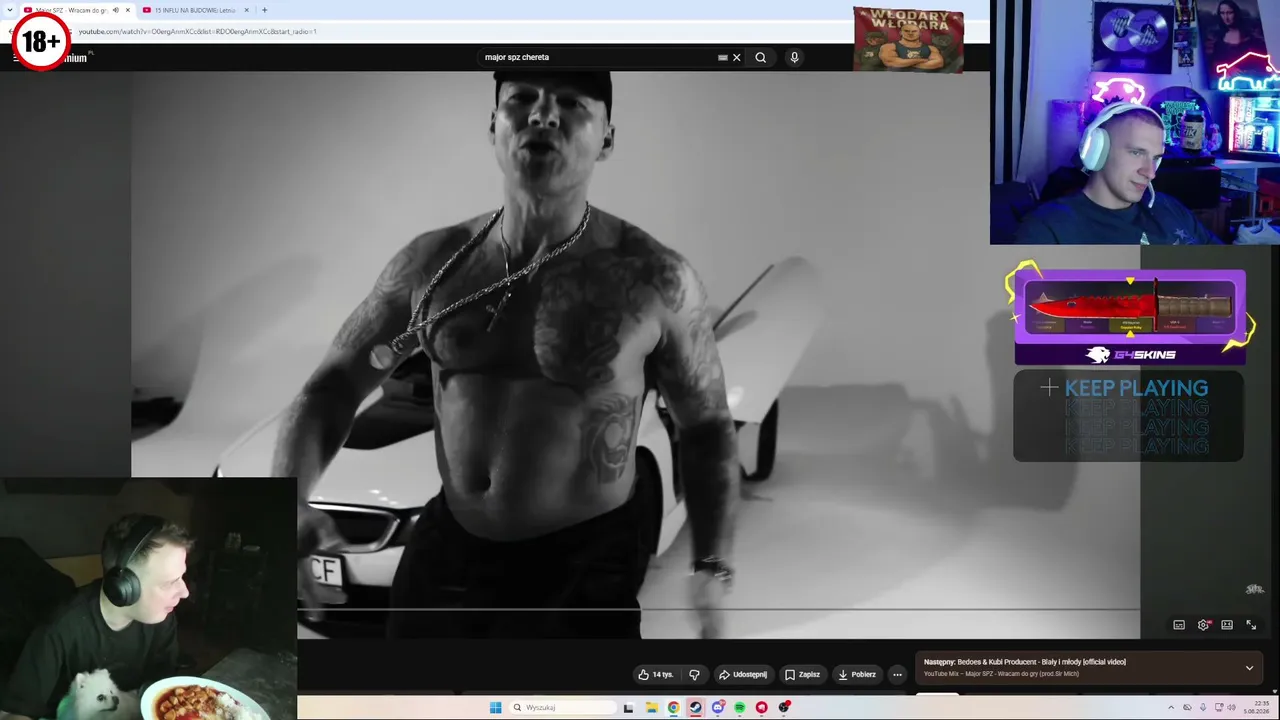Screen dimensions: 1280x720
Task: Clear the YouTube search box text
Action: tap(737, 57)
